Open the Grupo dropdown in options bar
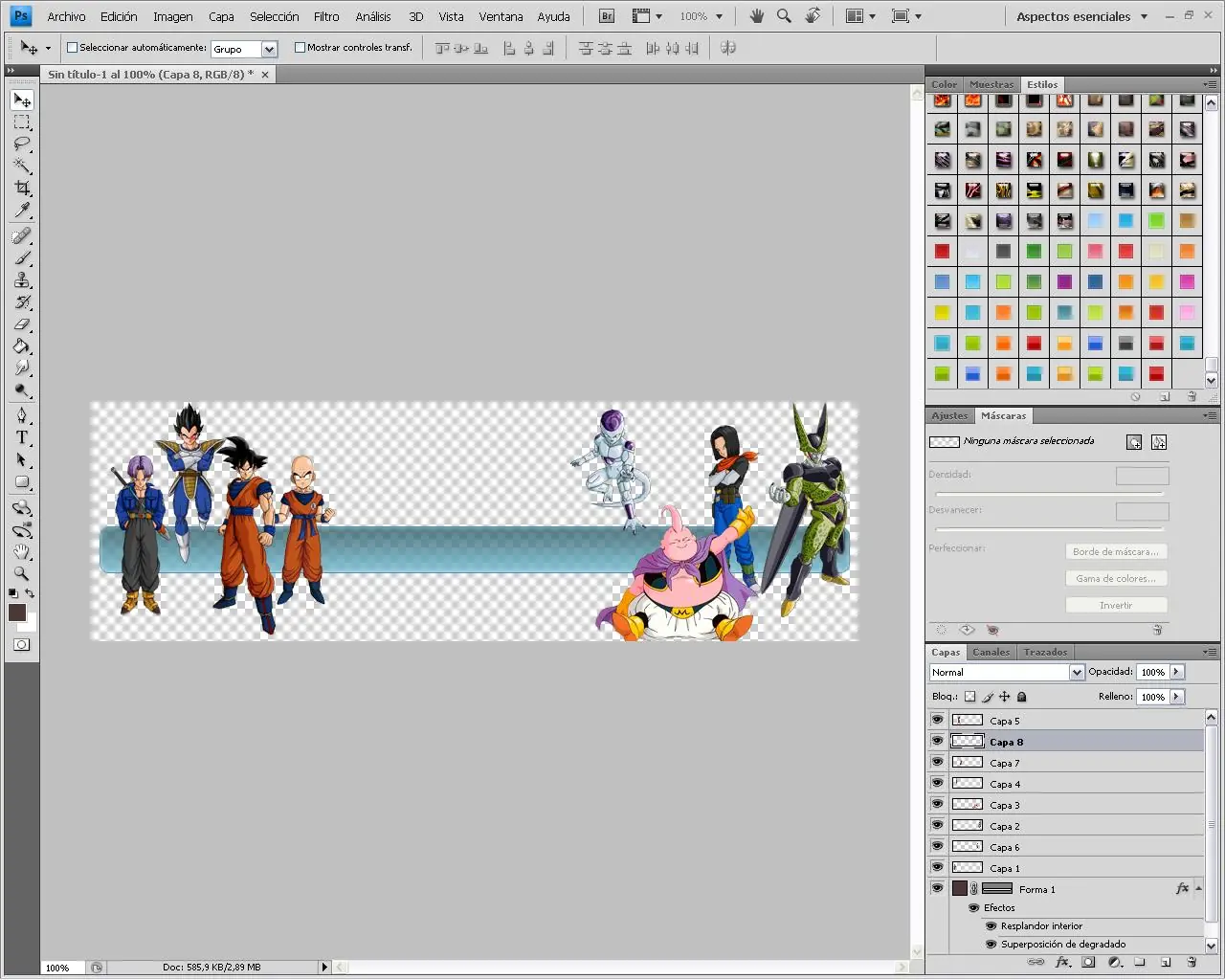Image resolution: width=1225 pixels, height=980 pixels. [x=269, y=49]
